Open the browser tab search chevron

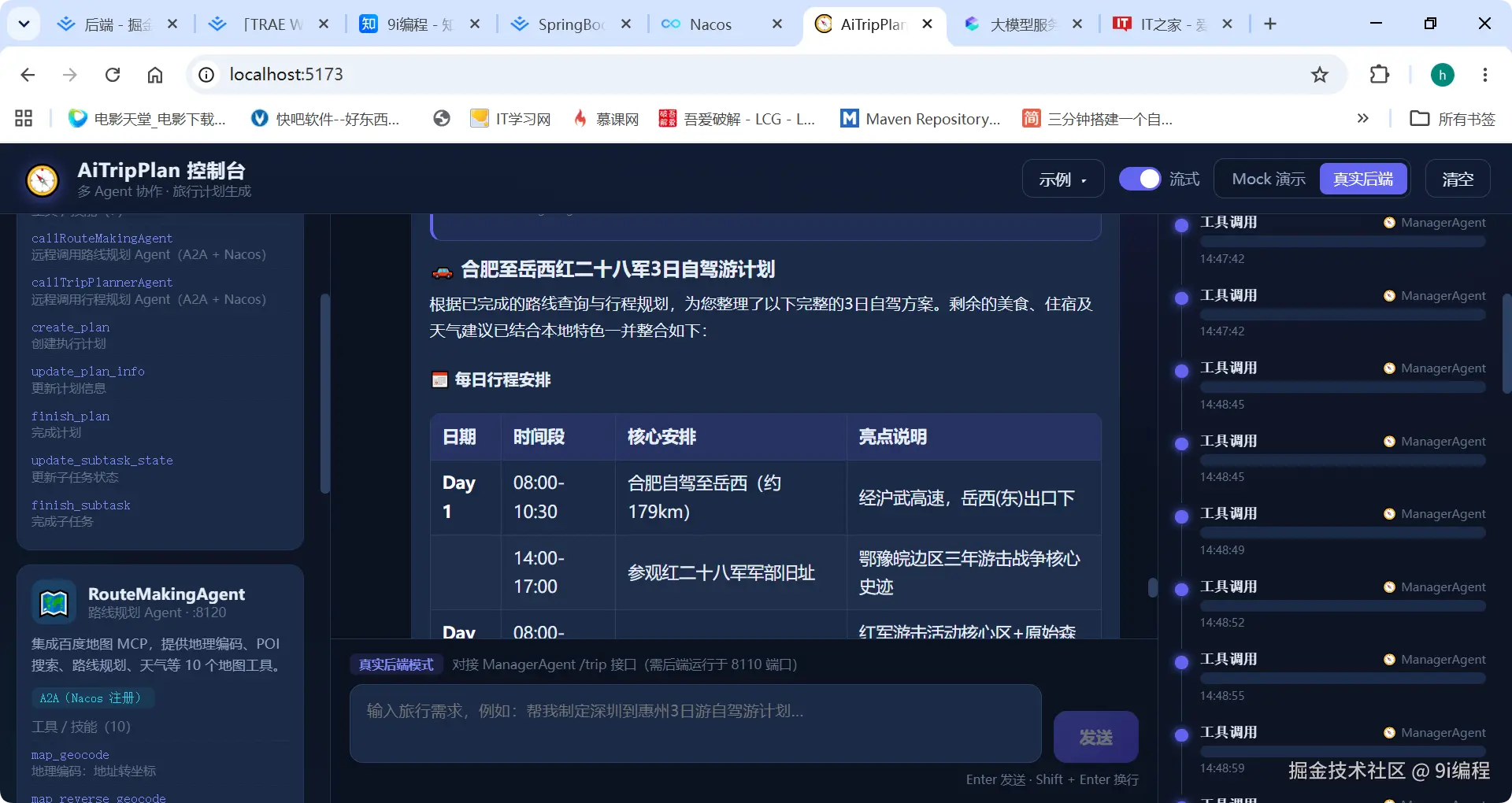[24, 24]
